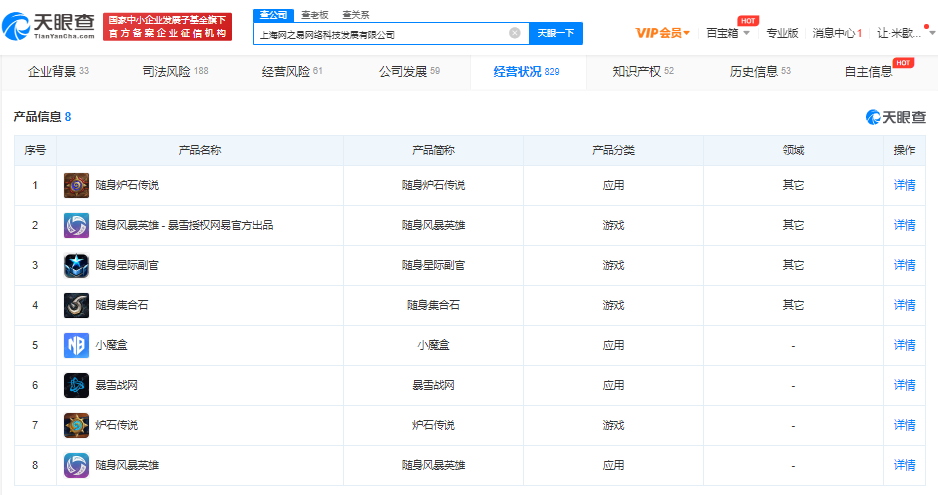
Task: Open 消息中心 notifications link
Action: point(836,33)
